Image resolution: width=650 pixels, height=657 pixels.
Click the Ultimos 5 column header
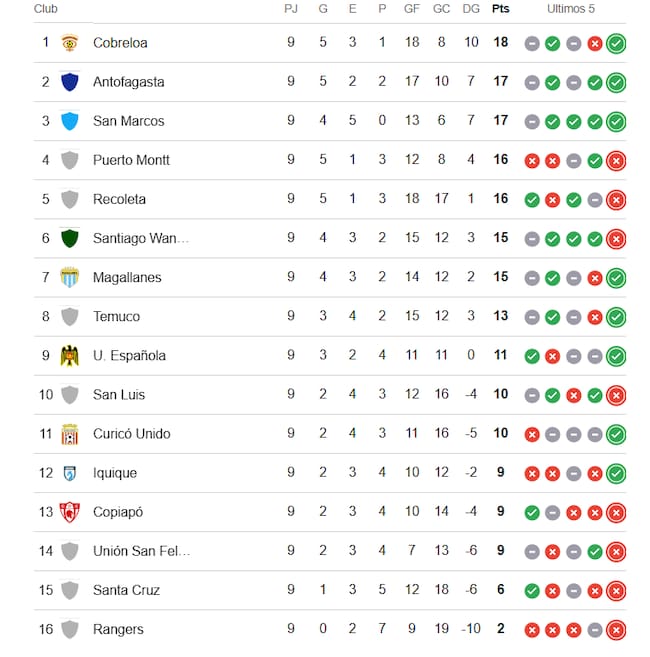pos(571,9)
